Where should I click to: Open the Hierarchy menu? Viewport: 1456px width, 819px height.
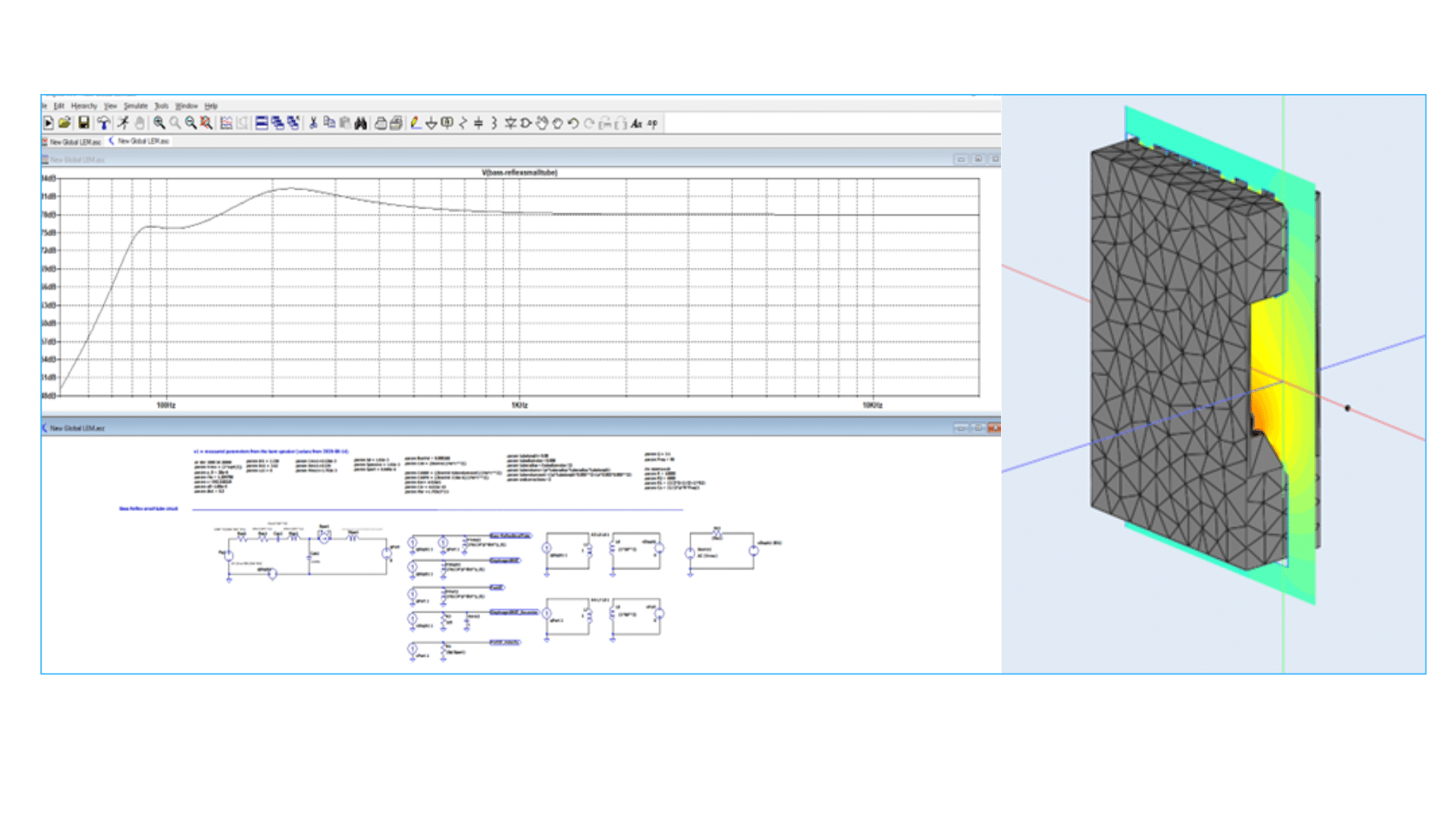tap(84, 106)
